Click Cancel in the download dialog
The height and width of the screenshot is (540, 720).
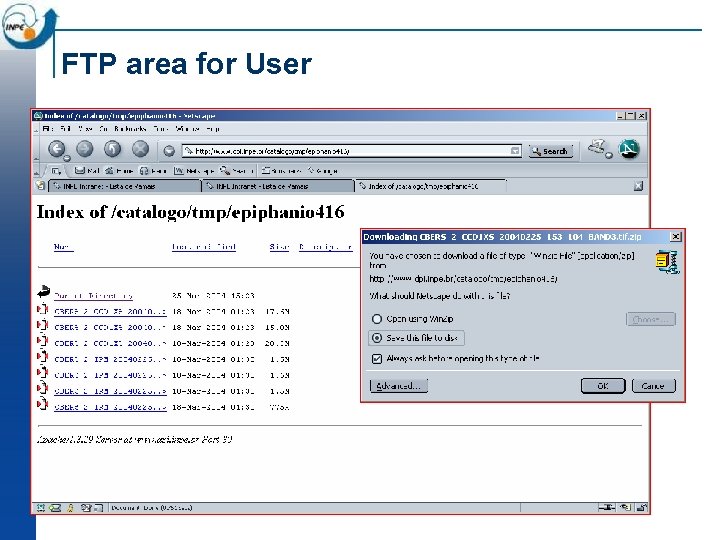pyautogui.click(x=653, y=386)
